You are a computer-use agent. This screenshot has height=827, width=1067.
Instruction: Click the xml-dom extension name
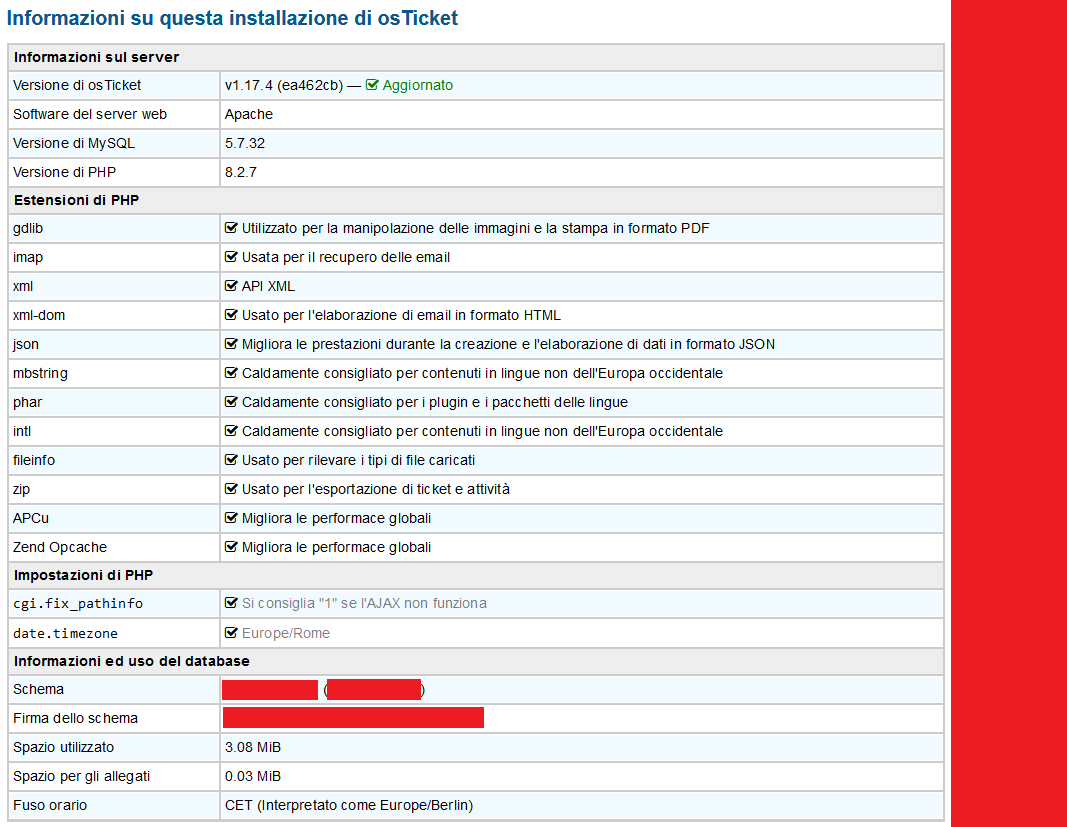[x=39, y=315]
